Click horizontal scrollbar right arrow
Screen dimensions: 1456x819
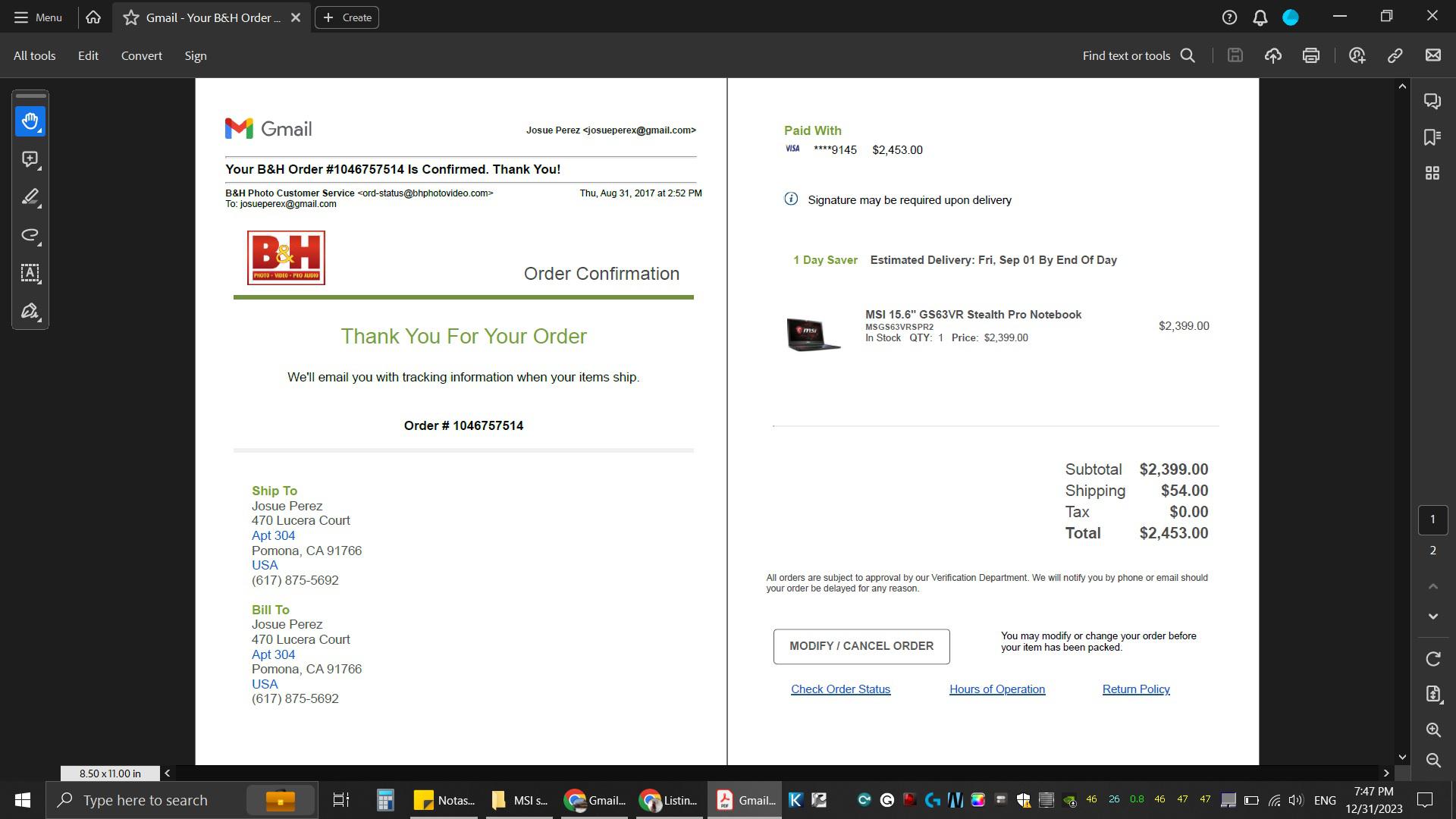[x=1386, y=773]
